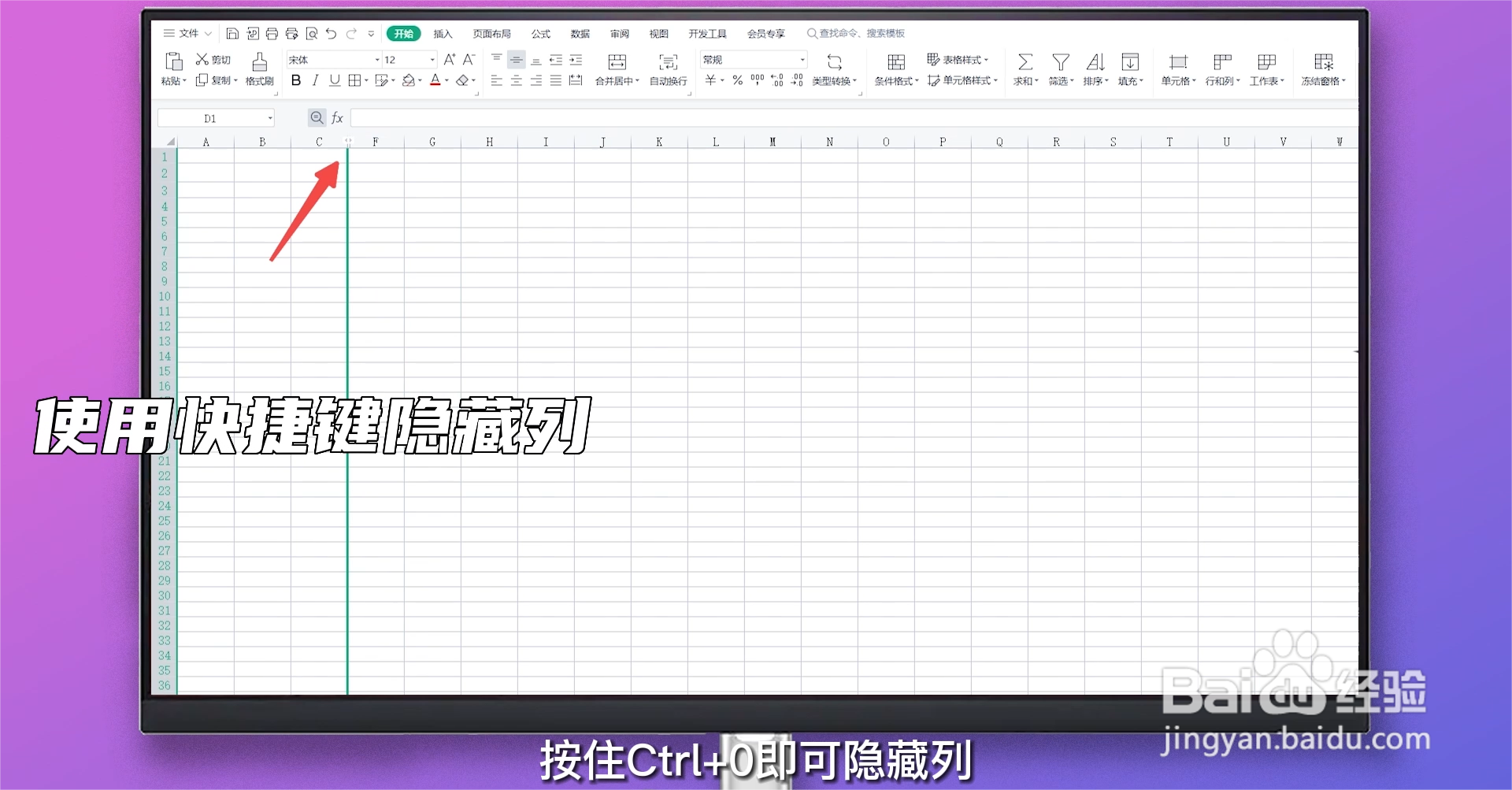Click the Worksheet (工作表) button
The width and height of the screenshot is (1512, 790).
[x=1266, y=69]
